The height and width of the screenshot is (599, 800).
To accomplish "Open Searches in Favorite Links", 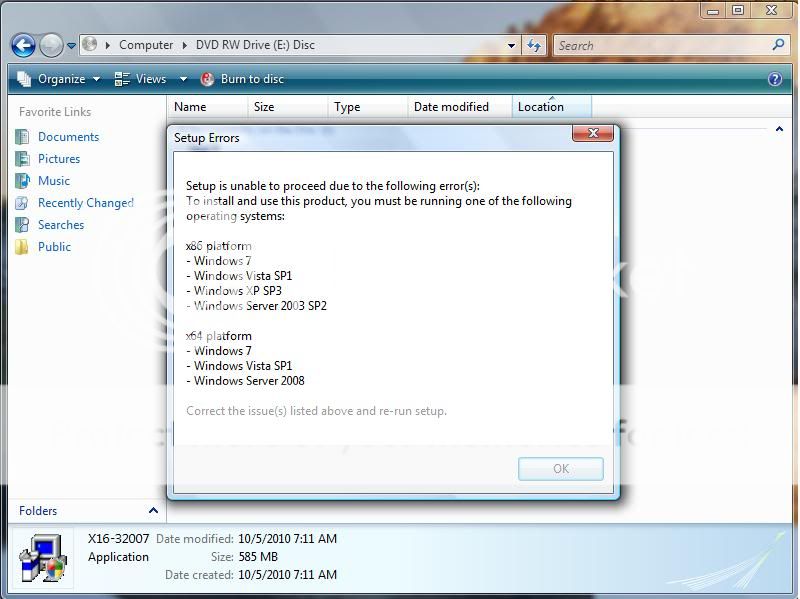I will pyautogui.click(x=61, y=224).
